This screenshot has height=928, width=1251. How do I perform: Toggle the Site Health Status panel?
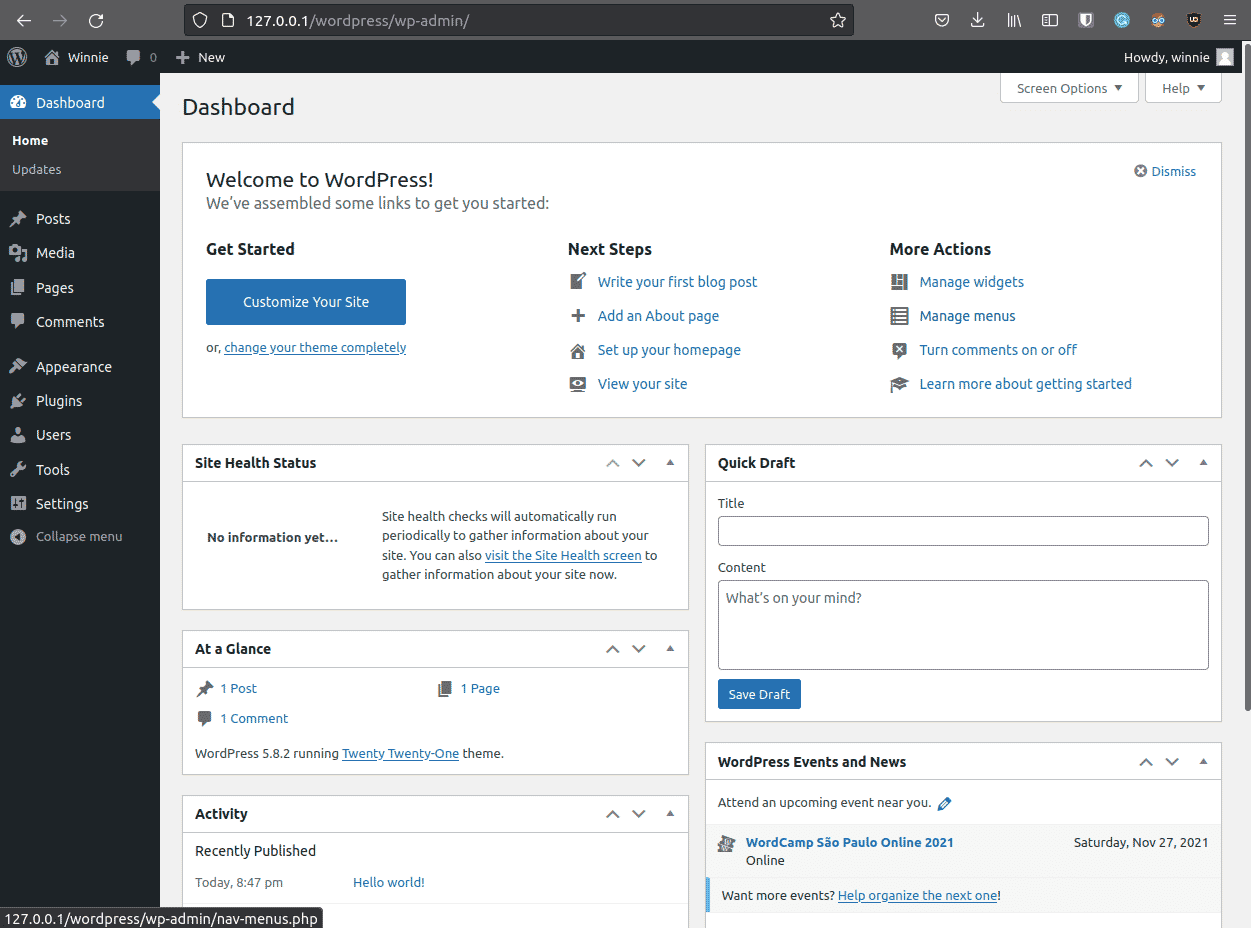tap(670, 463)
